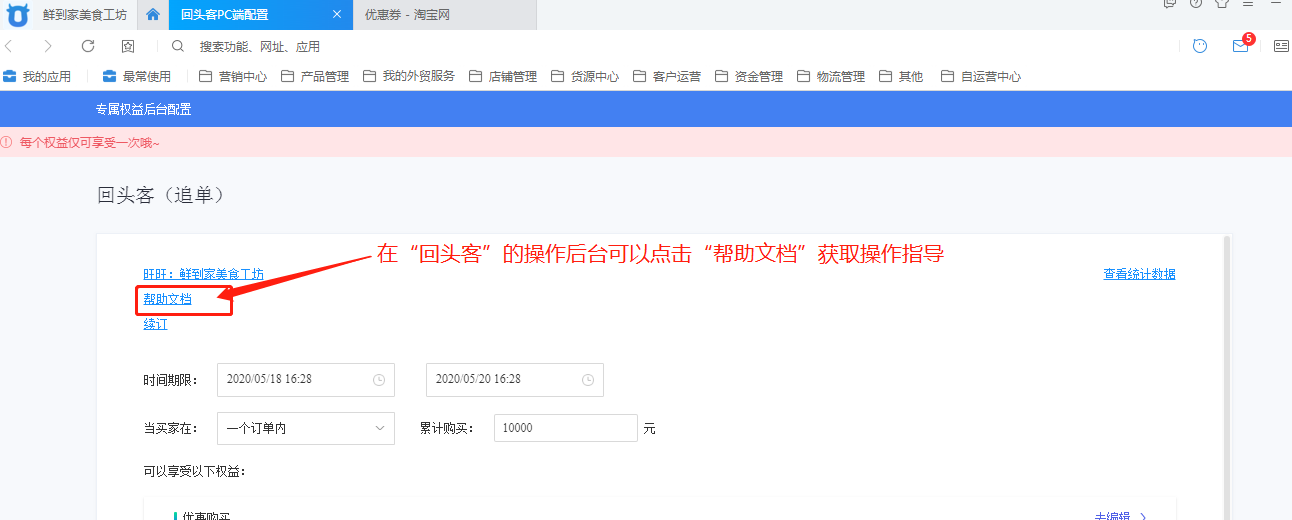Open the skin shirt icon

point(1222,3)
